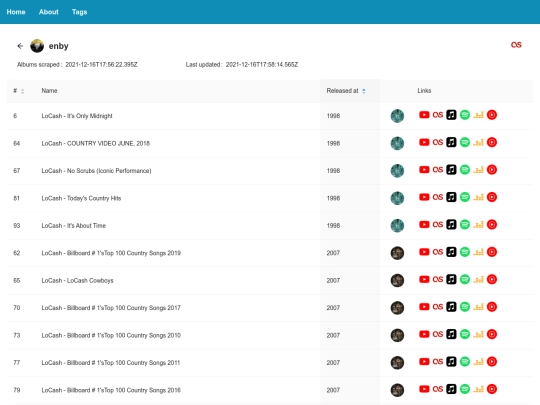Open Spotify link for Today's Country Hits
This screenshot has height=405, width=540.
tap(465, 197)
